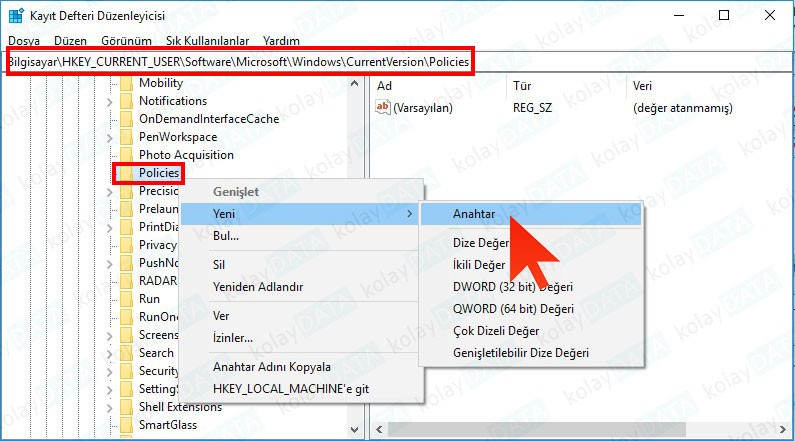The width and height of the screenshot is (795, 441).
Task: Click the Shell Extensions folder icon
Action: [x=126, y=407]
